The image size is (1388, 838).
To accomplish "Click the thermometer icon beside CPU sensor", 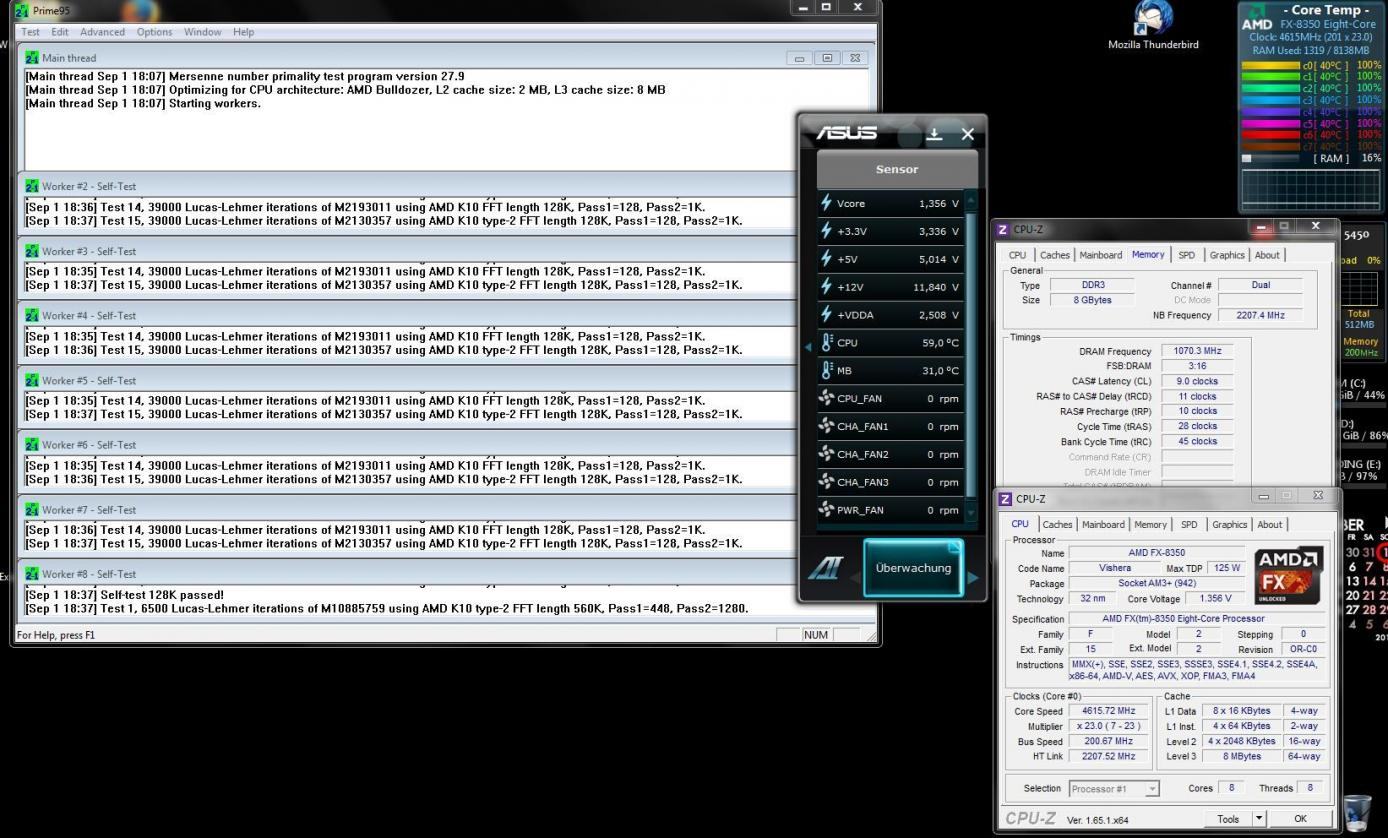I will tap(826, 342).
